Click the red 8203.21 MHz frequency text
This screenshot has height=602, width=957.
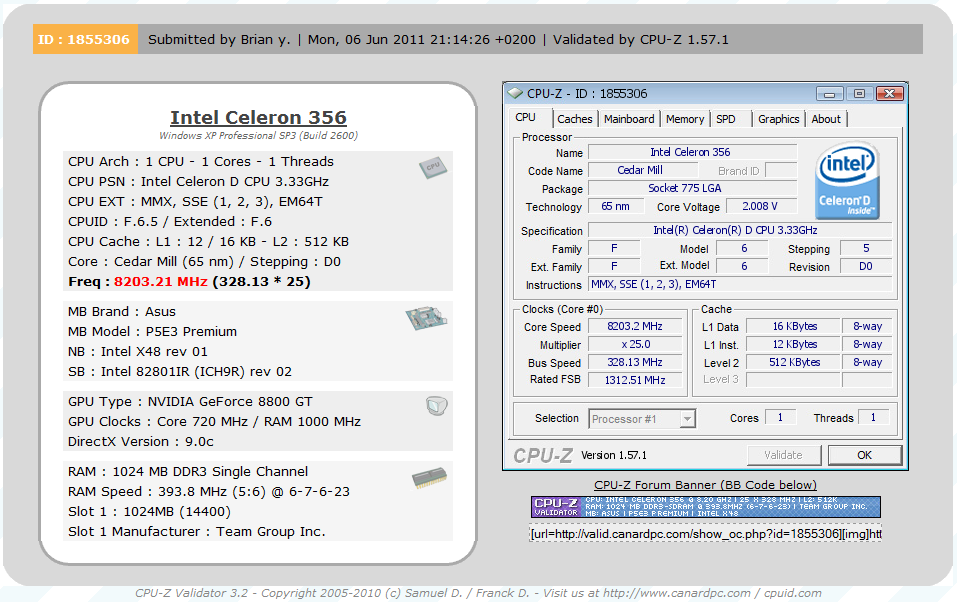click(161, 281)
